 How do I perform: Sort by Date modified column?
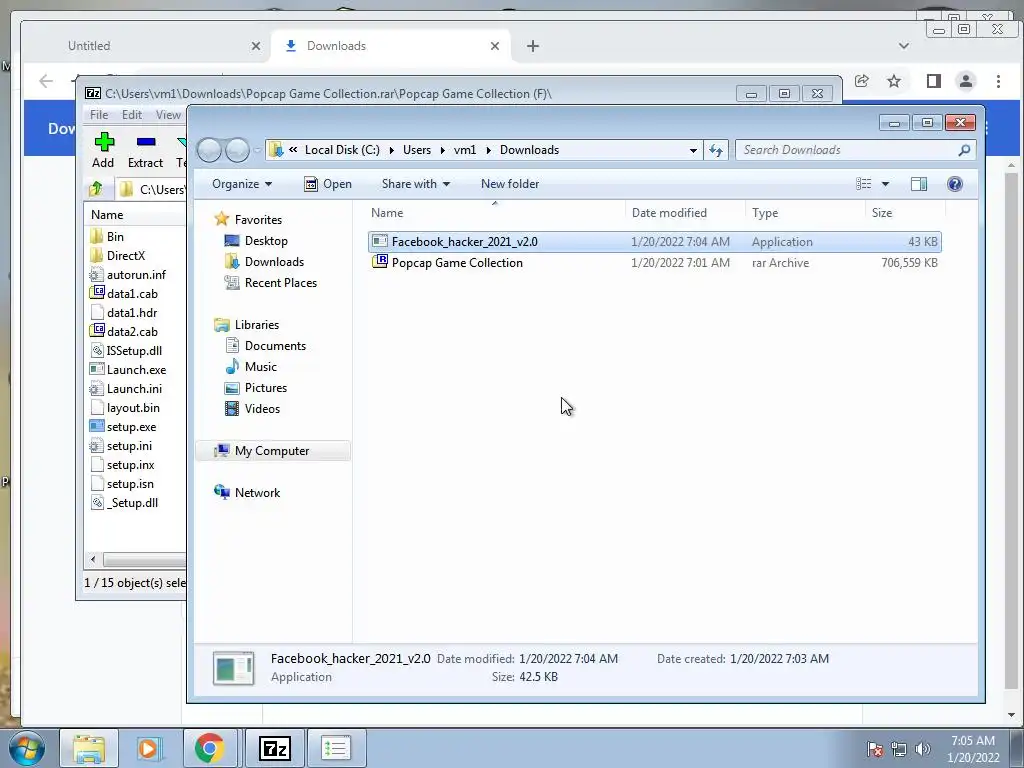click(x=686, y=213)
